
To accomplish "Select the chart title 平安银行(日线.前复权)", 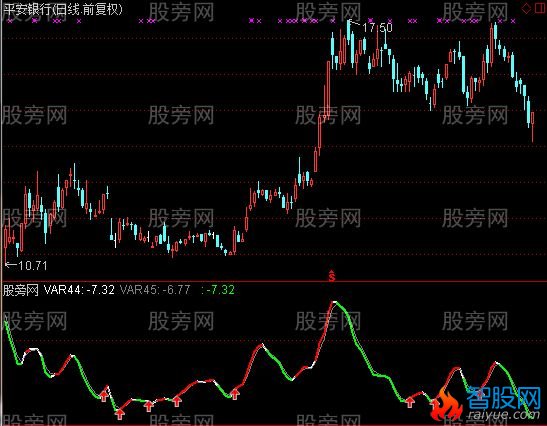I will point(63,9).
